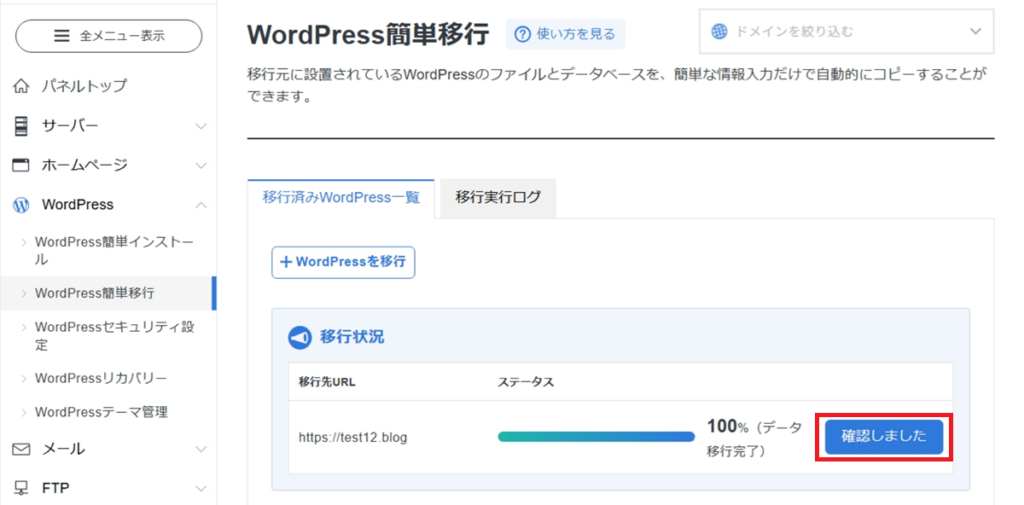
Task: Click the server icon in sidebar
Action: click(x=21, y=126)
